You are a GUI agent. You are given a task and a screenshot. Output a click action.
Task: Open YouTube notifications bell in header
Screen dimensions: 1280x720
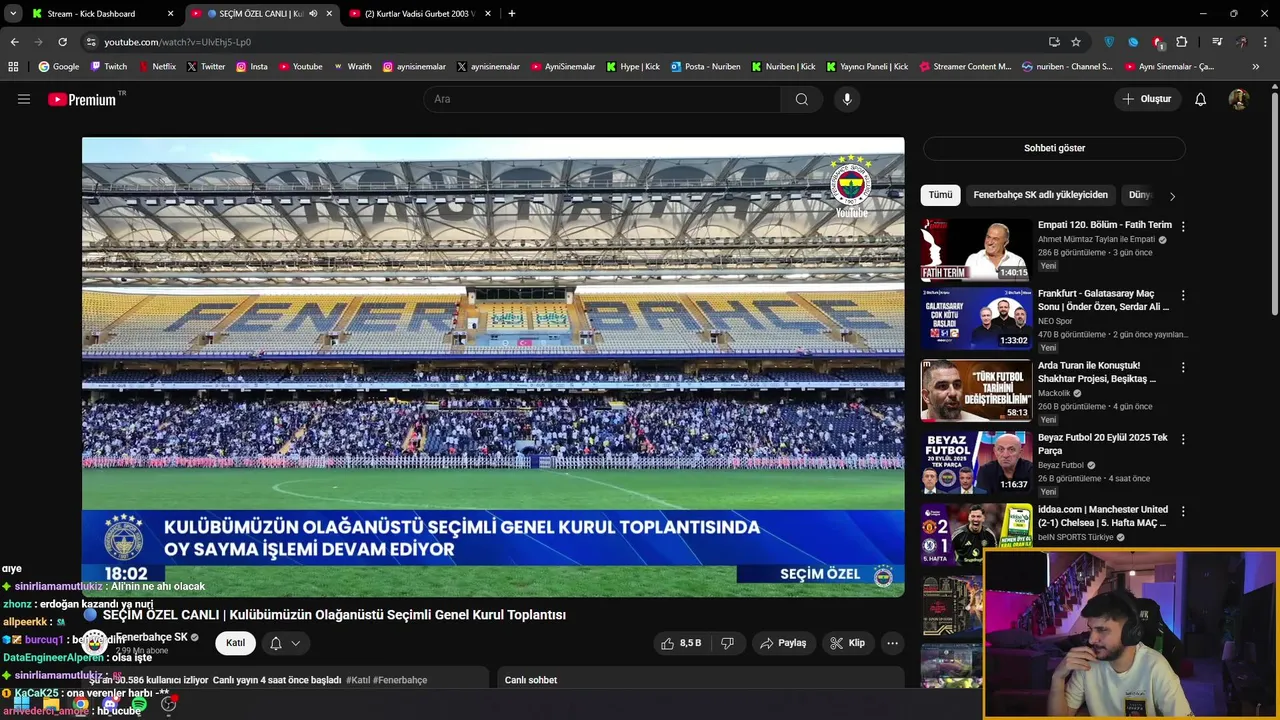pos(1201,99)
